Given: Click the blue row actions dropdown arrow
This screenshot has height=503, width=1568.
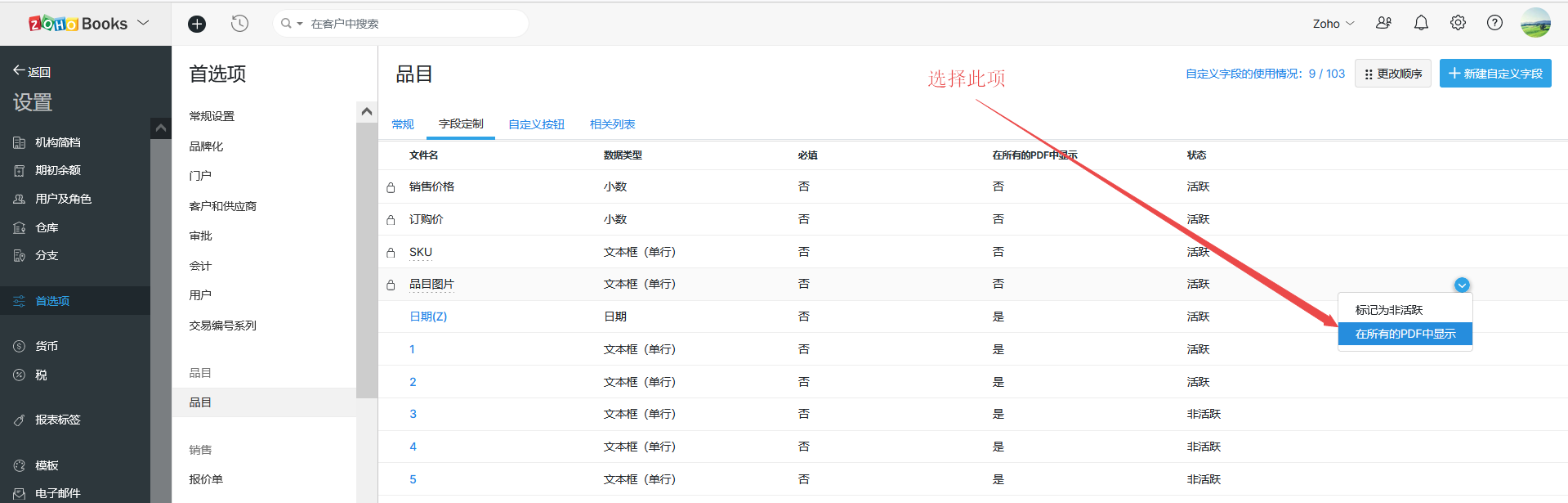Looking at the screenshot, I should click(1462, 285).
